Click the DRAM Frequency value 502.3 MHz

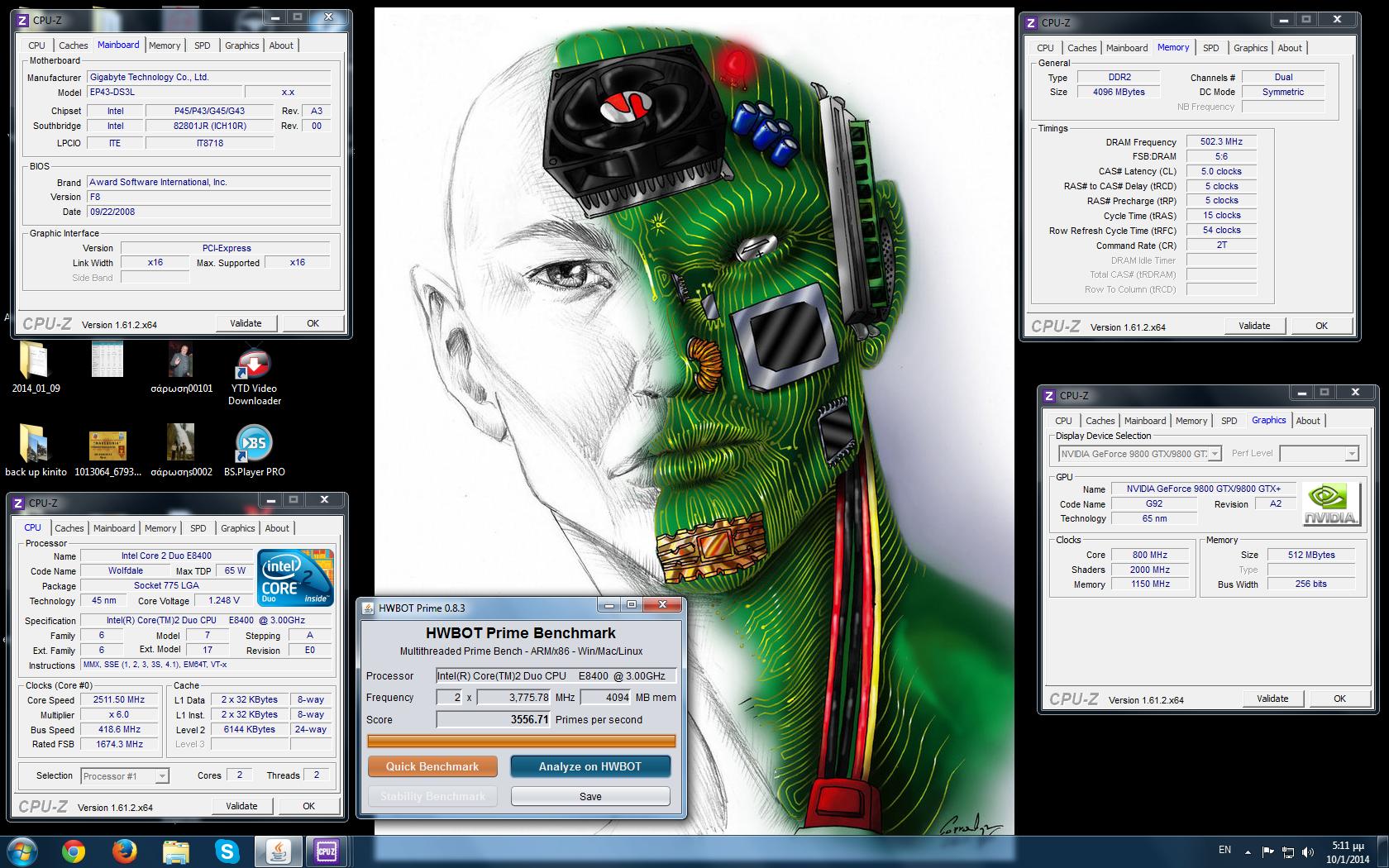pos(1221,141)
